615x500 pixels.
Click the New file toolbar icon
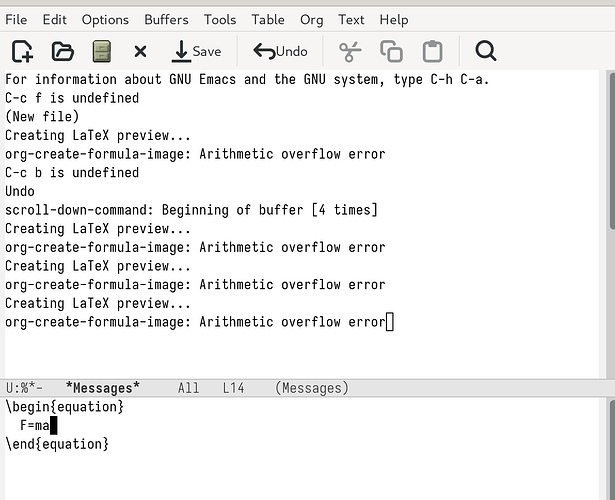coord(22,51)
